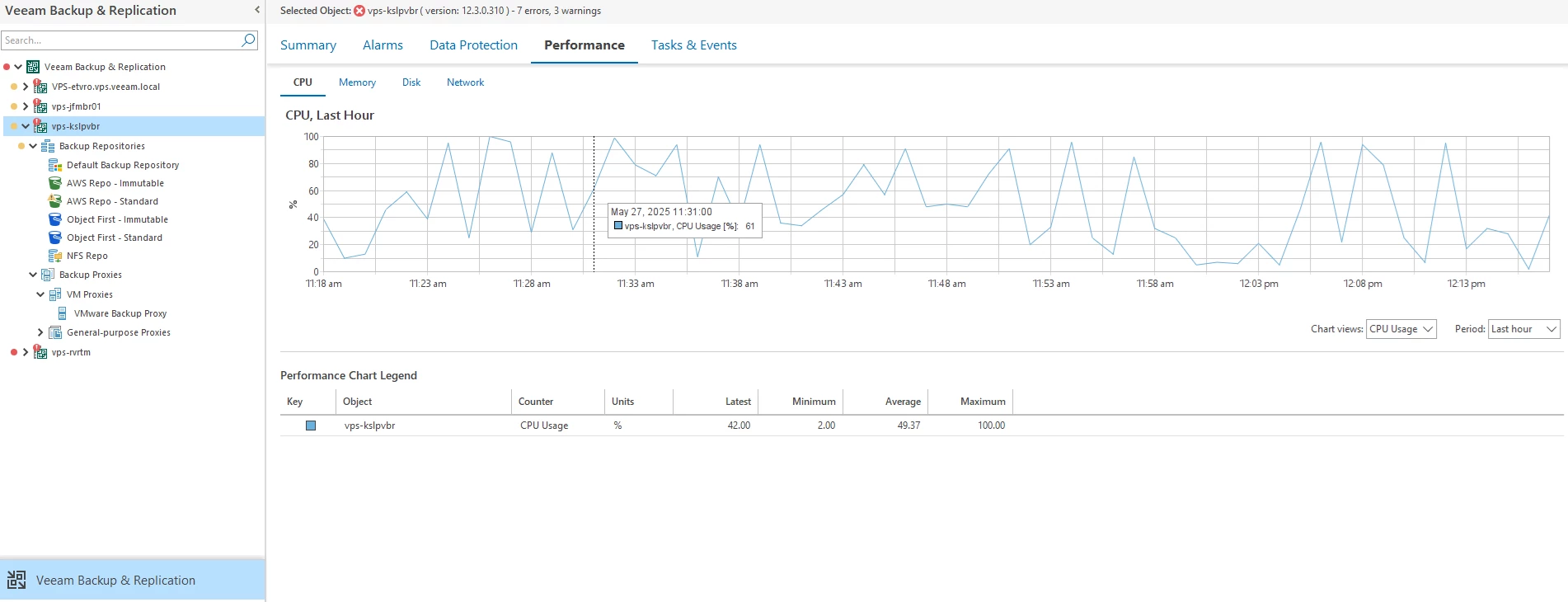Viewport: 1568px width, 602px height.
Task: Click the vps-rvrtm server icon
Action: (x=40, y=352)
